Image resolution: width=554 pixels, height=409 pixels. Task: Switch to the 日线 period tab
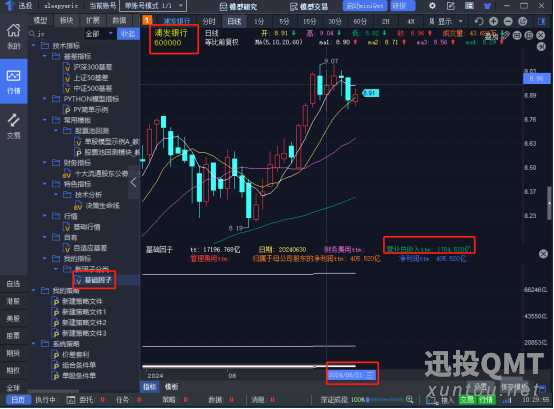[234, 22]
